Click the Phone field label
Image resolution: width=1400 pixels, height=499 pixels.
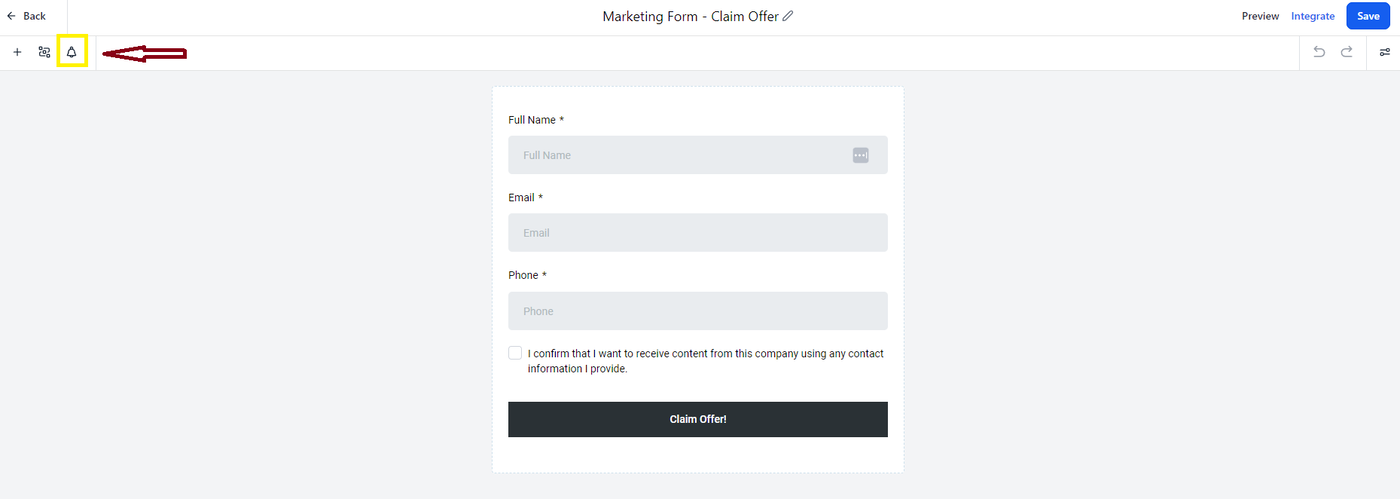pos(523,275)
